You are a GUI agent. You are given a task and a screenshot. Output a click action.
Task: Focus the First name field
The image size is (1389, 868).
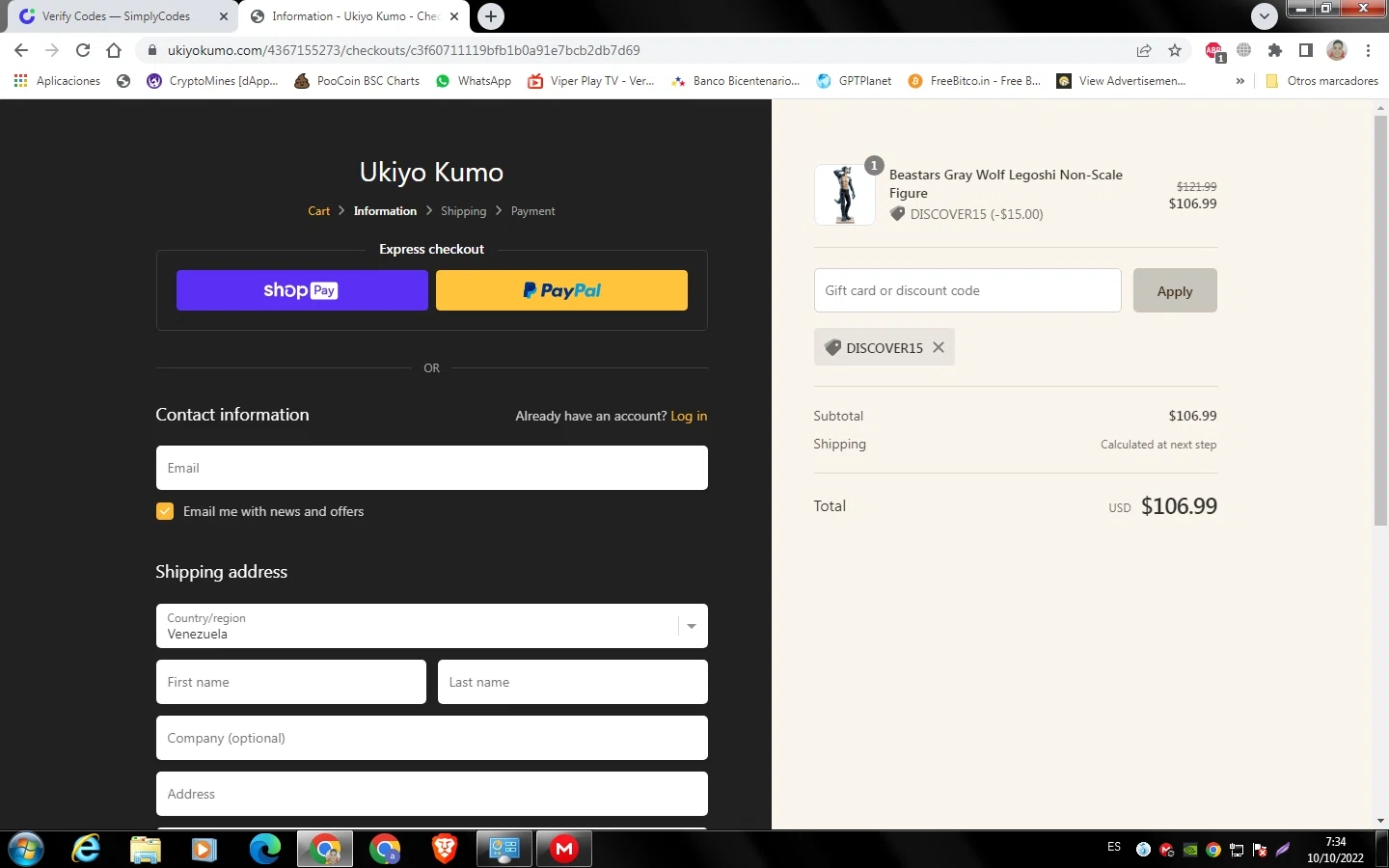(291, 682)
